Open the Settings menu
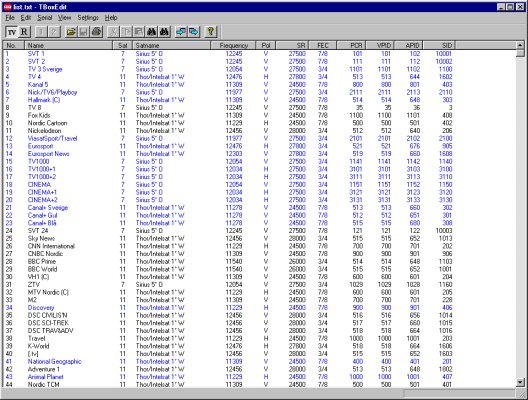Viewport: 528px width, 400px height. [88, 18]
